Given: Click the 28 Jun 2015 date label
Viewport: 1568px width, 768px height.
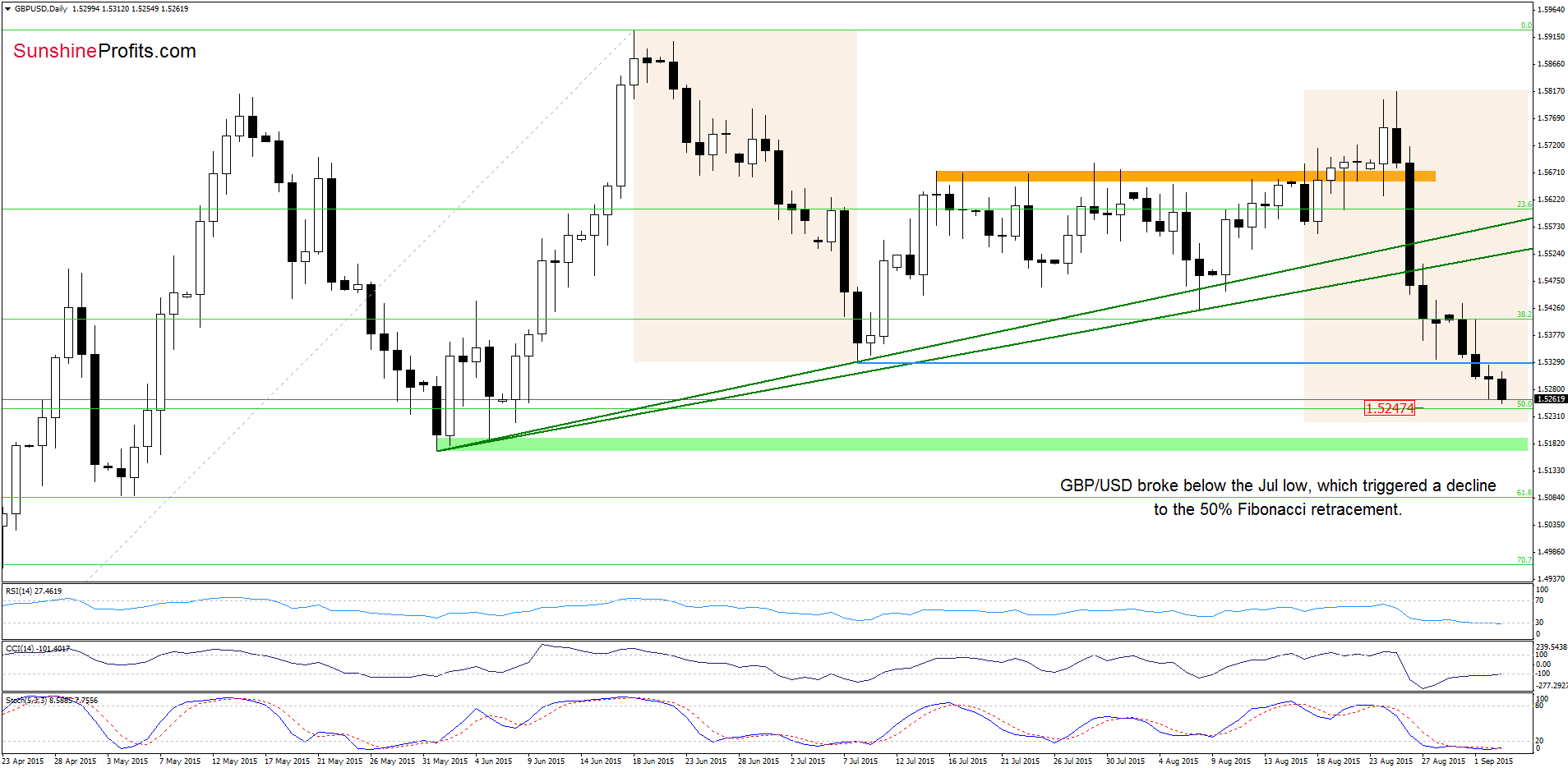Looking at the screenshot, I should point(759,761).
